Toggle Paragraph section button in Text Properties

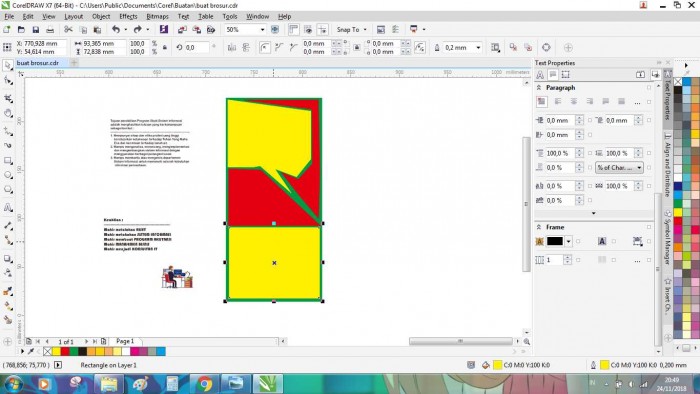click(x=553, y=75)
